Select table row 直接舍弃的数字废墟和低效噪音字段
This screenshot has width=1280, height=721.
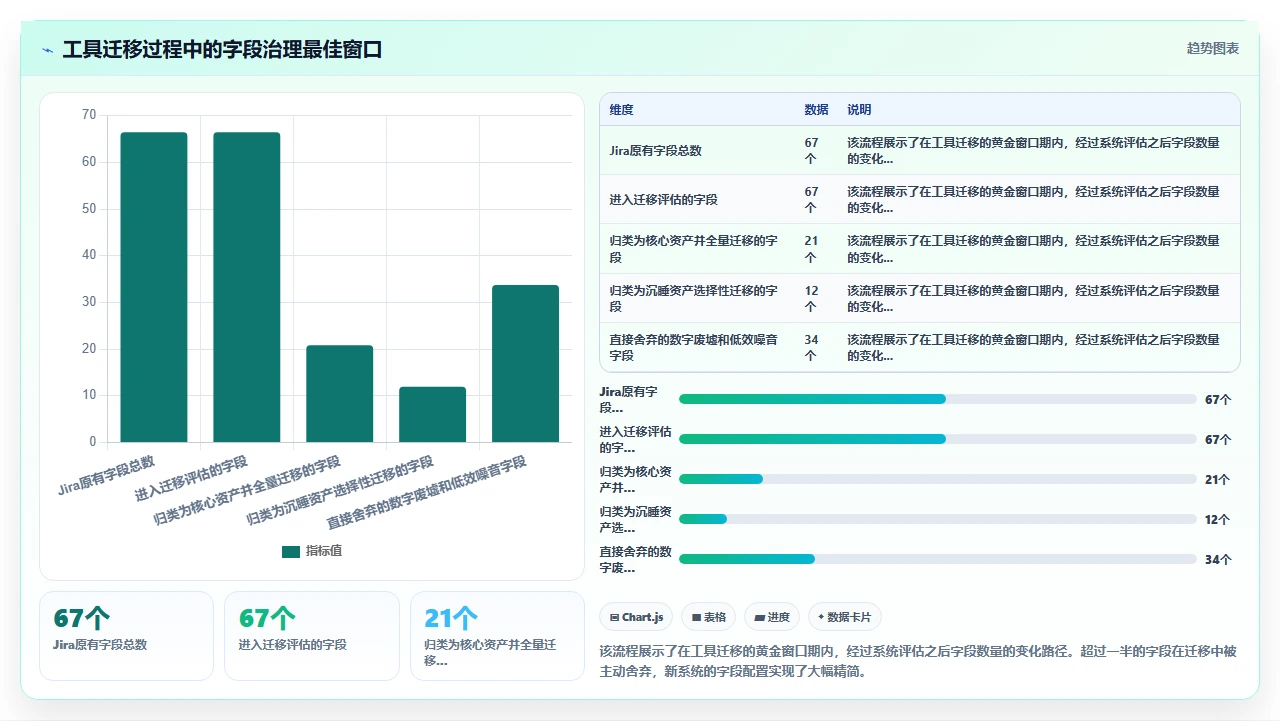pos(919,347)
